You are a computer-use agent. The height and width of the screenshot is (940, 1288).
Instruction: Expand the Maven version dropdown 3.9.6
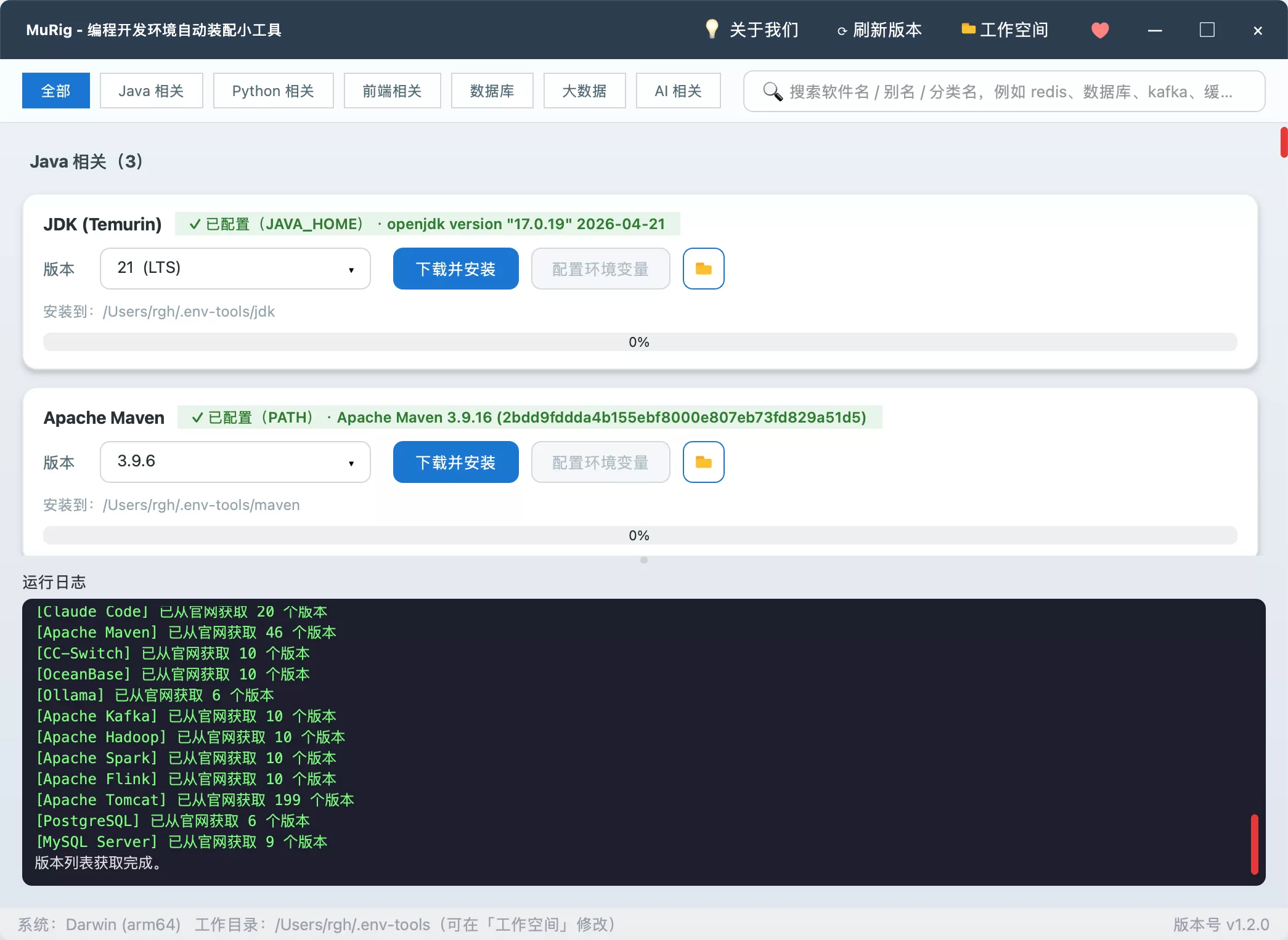[235, 462]
